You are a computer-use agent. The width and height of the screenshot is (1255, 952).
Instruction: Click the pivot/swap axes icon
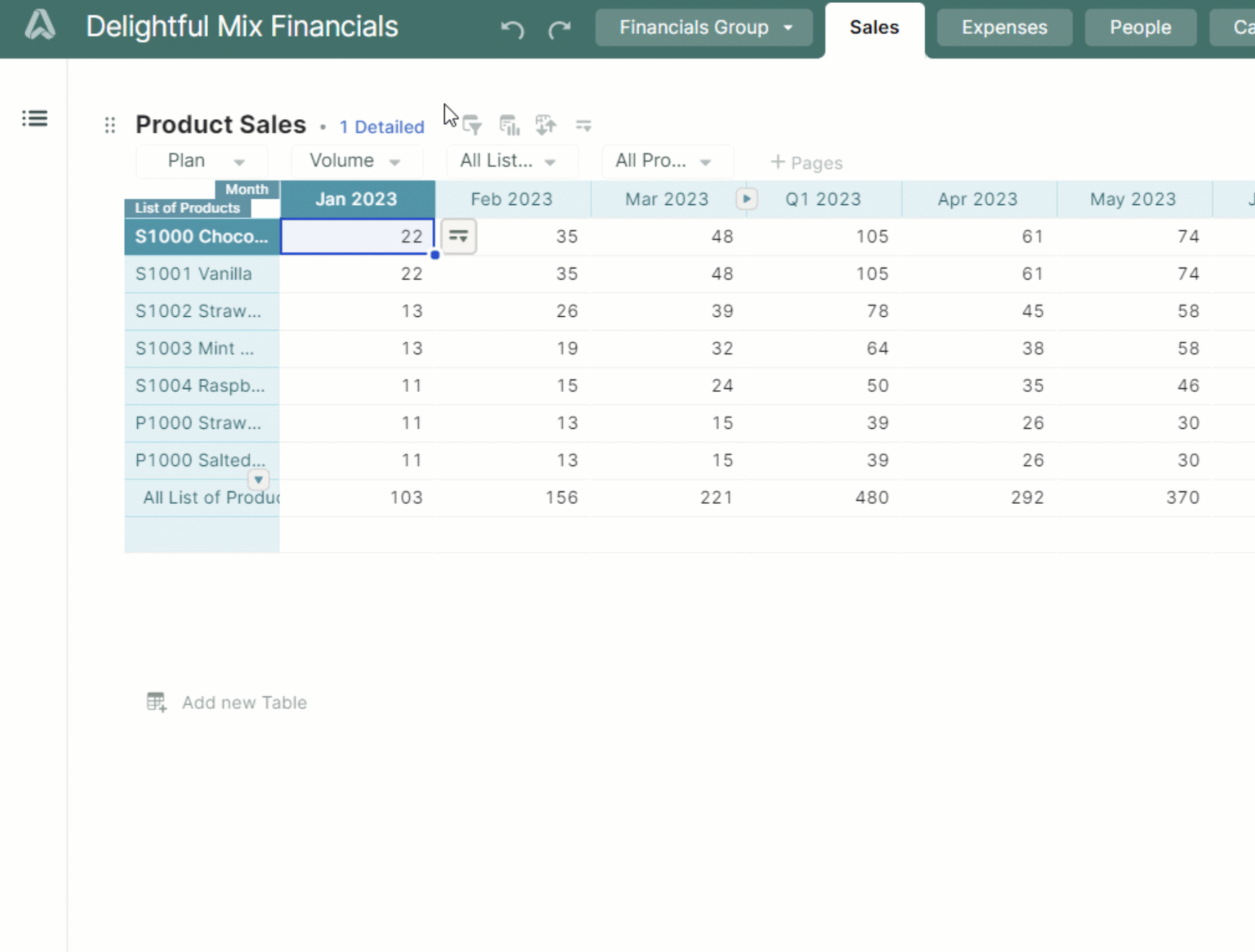tap(546, 126)
